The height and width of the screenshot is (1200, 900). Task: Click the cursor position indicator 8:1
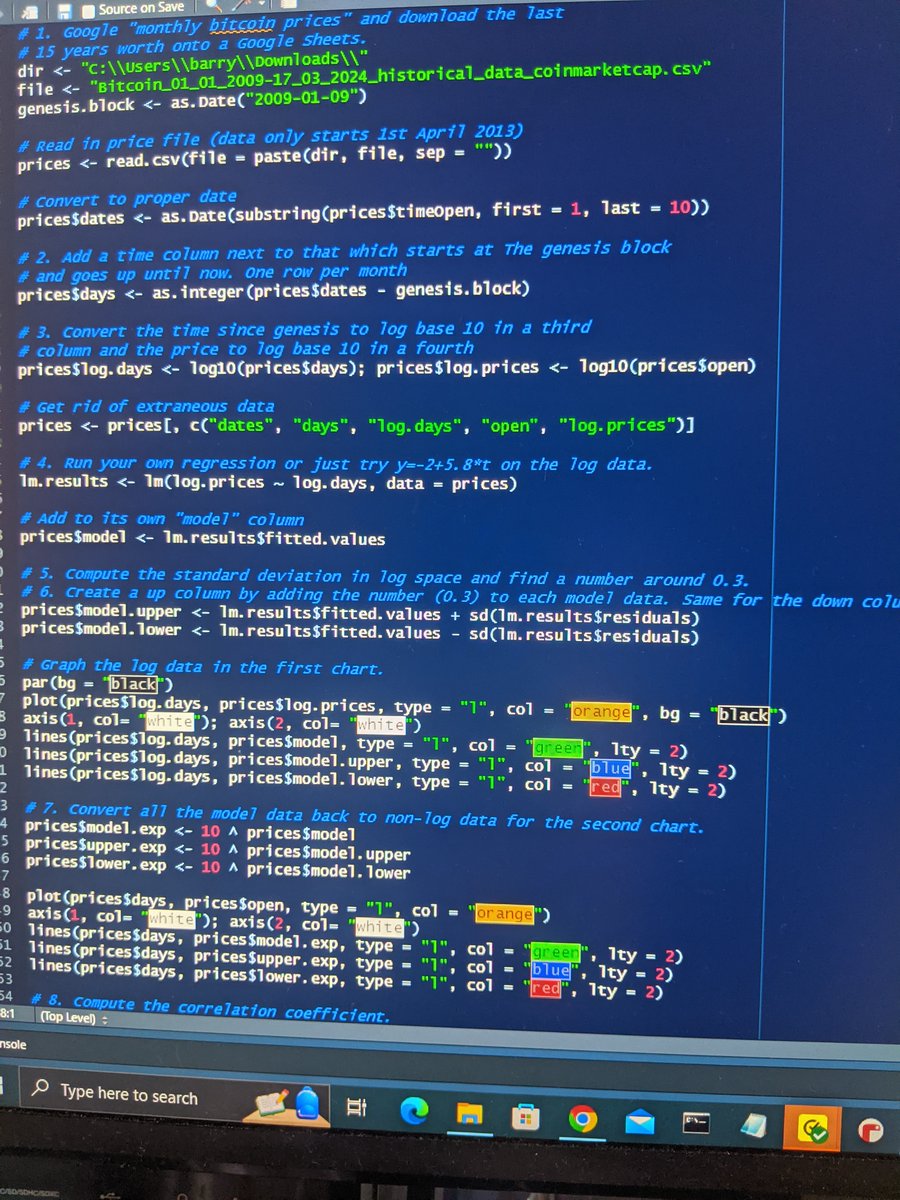coord(10,1014)
